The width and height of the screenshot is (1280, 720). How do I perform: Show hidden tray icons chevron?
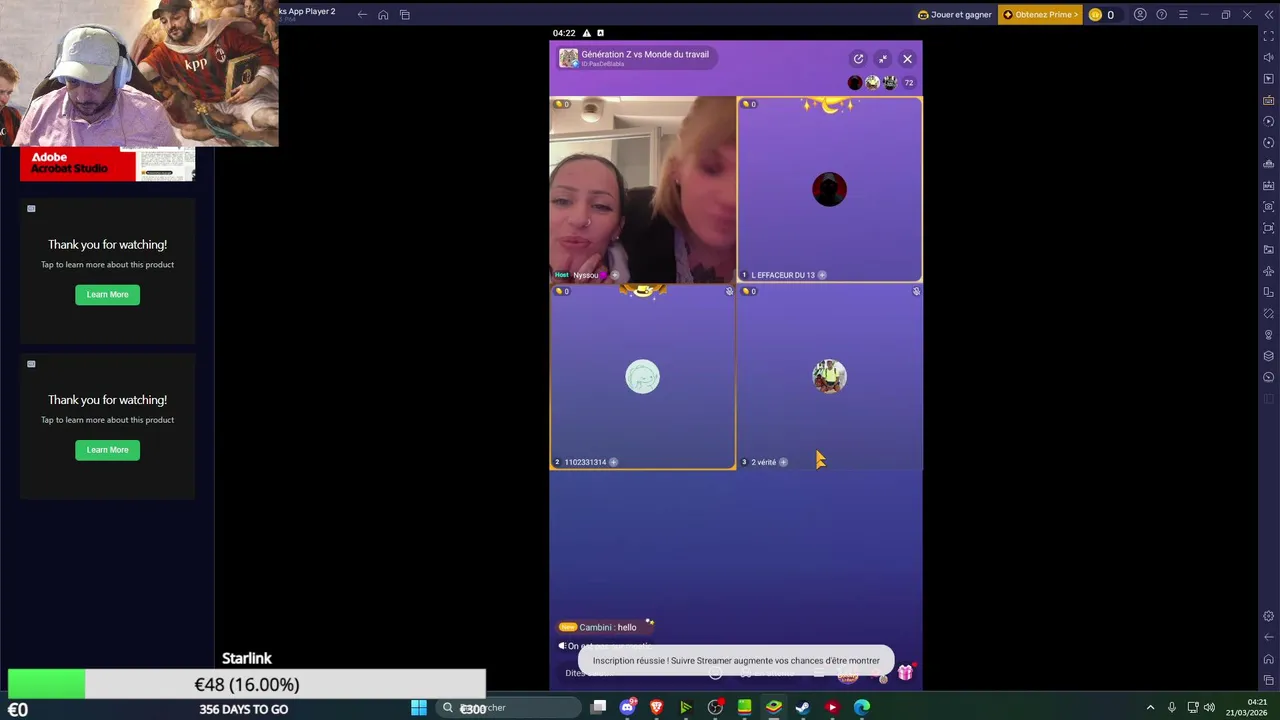pyautogui.click(x=1150, y=708)
